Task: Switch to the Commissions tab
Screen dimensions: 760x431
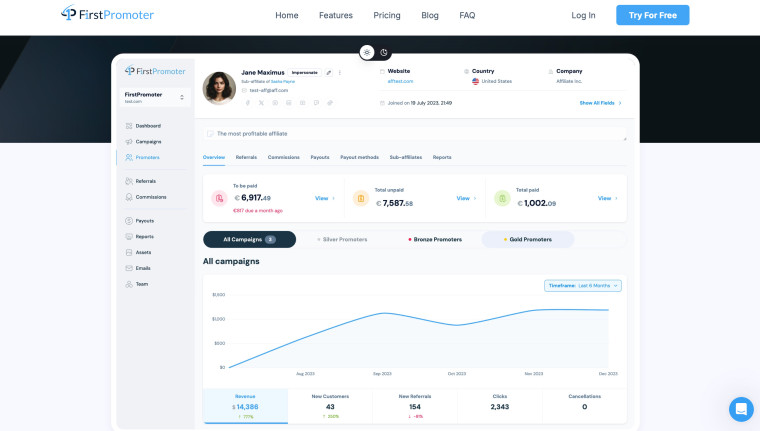Action: (x=283, y=157)
